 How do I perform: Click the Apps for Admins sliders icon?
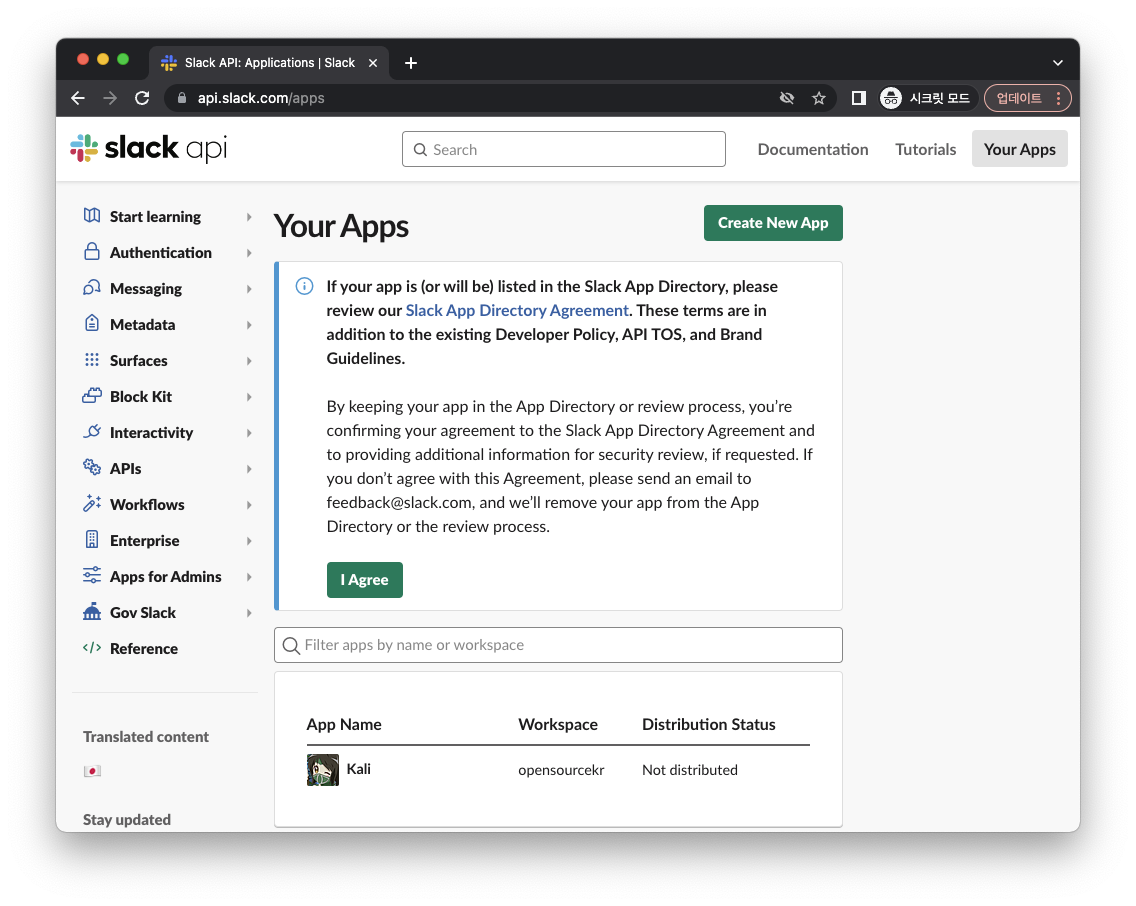pyautogui.click(x=92, y=576)
